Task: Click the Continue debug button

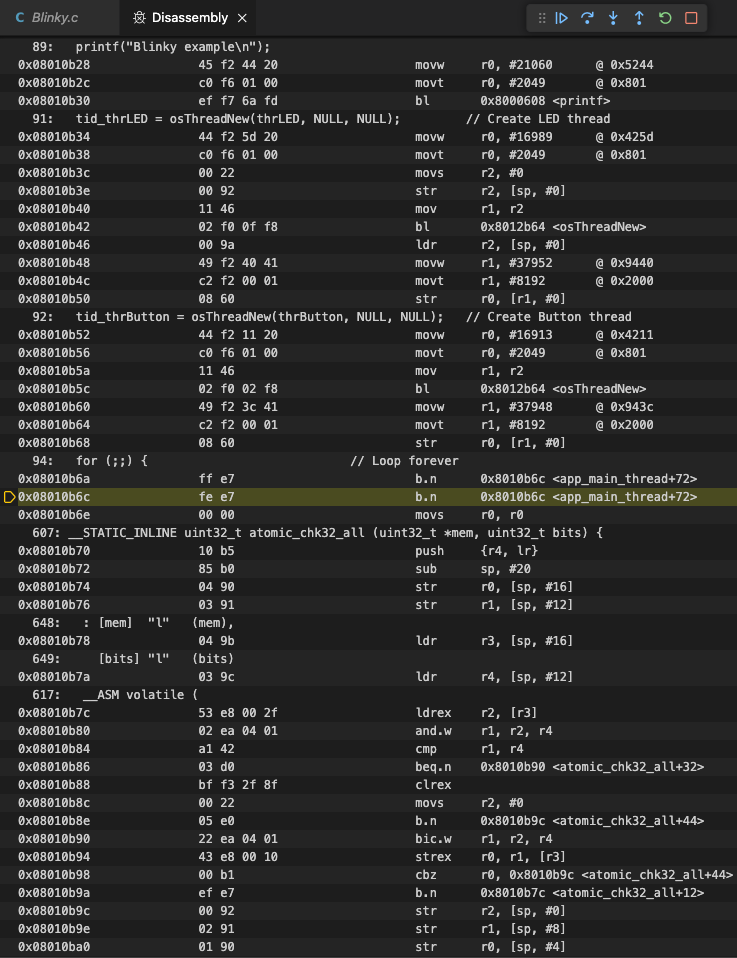Action: coord(562,18)
